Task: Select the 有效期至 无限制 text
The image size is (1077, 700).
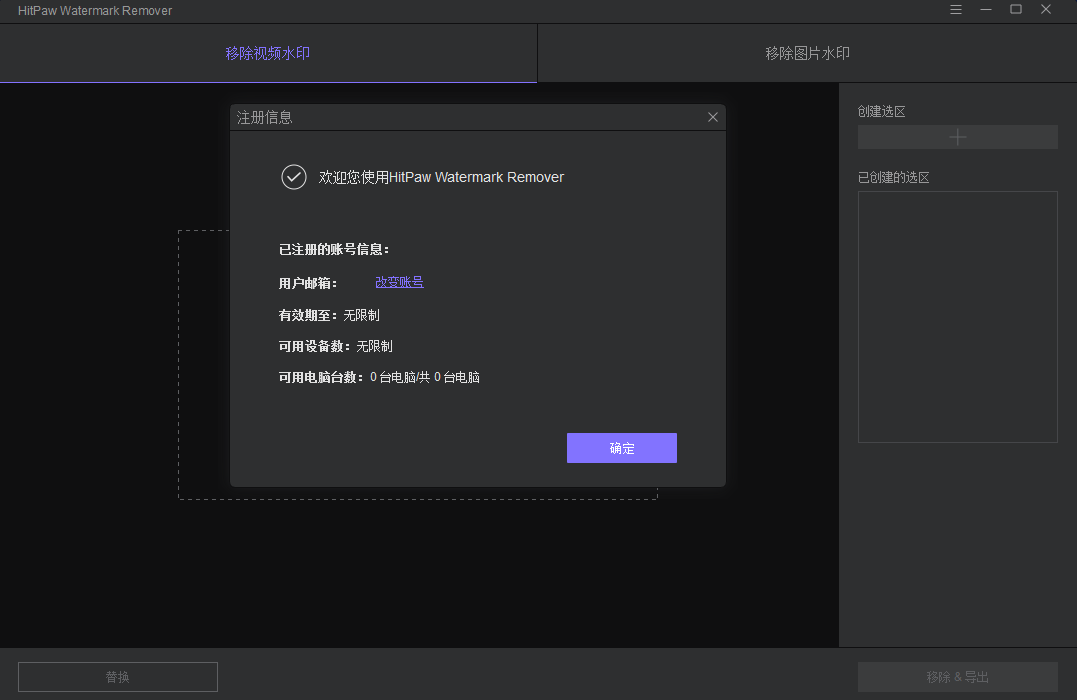Action: point(329,315)
